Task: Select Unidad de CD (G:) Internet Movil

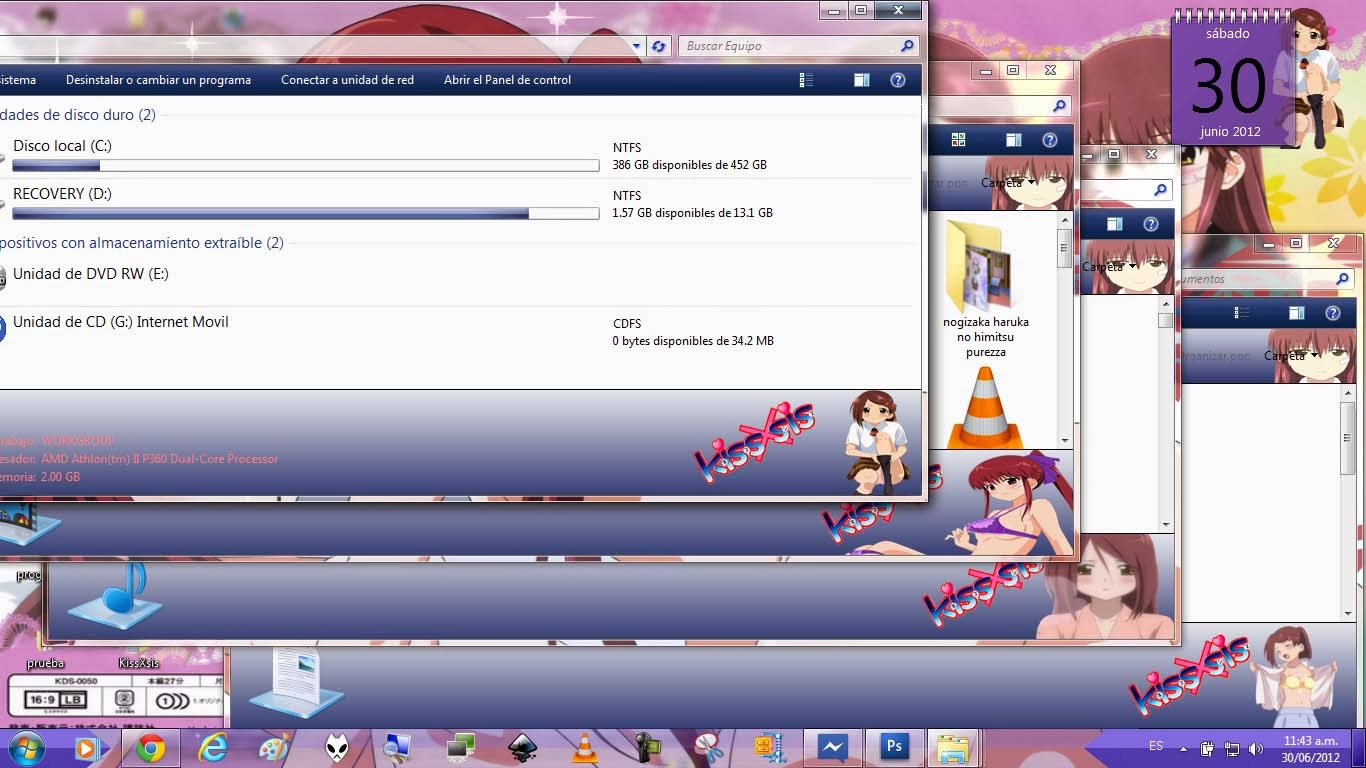Action: [x=120, y=322]
